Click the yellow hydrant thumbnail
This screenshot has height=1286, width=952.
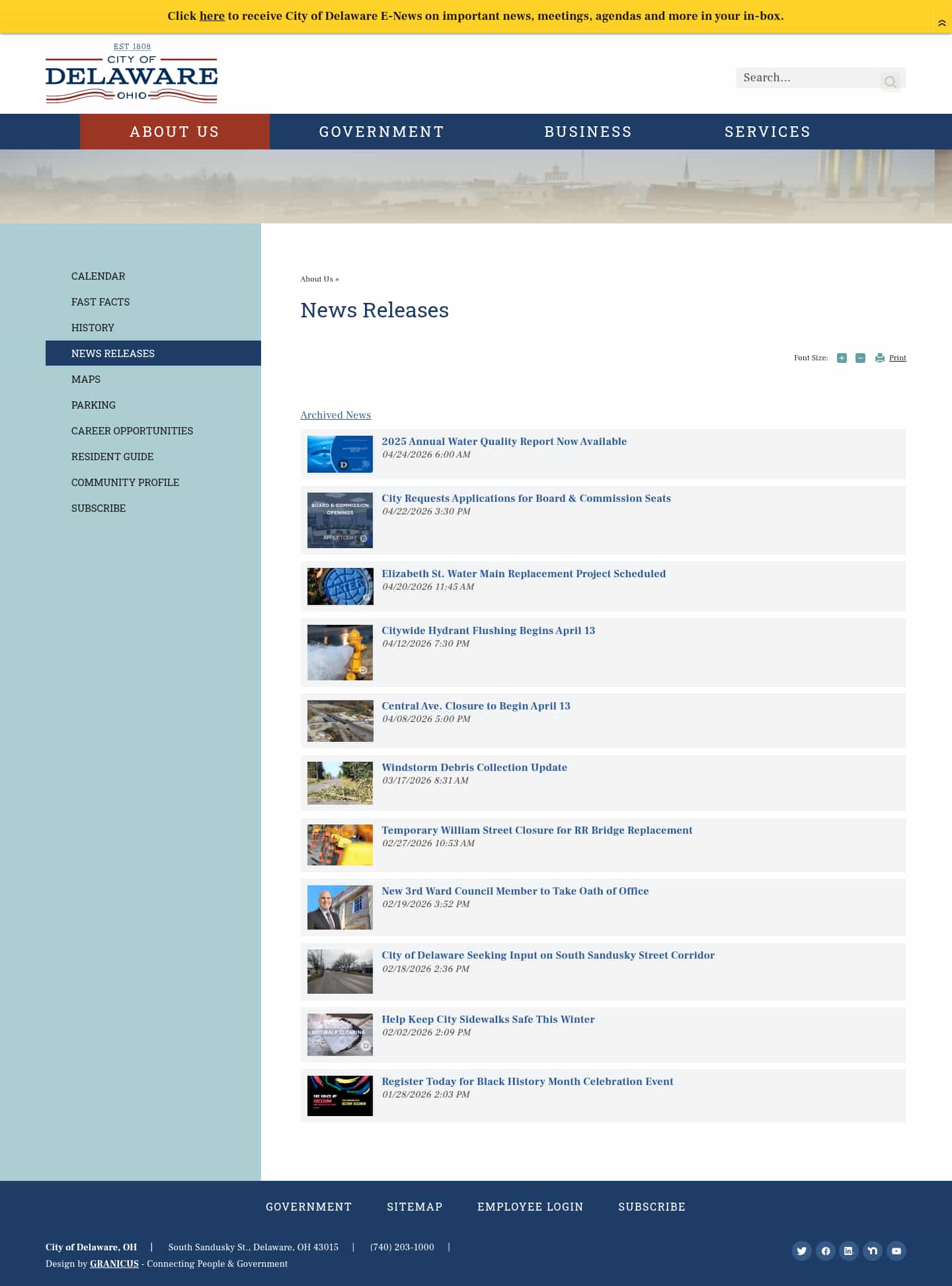tap(340, 653)
